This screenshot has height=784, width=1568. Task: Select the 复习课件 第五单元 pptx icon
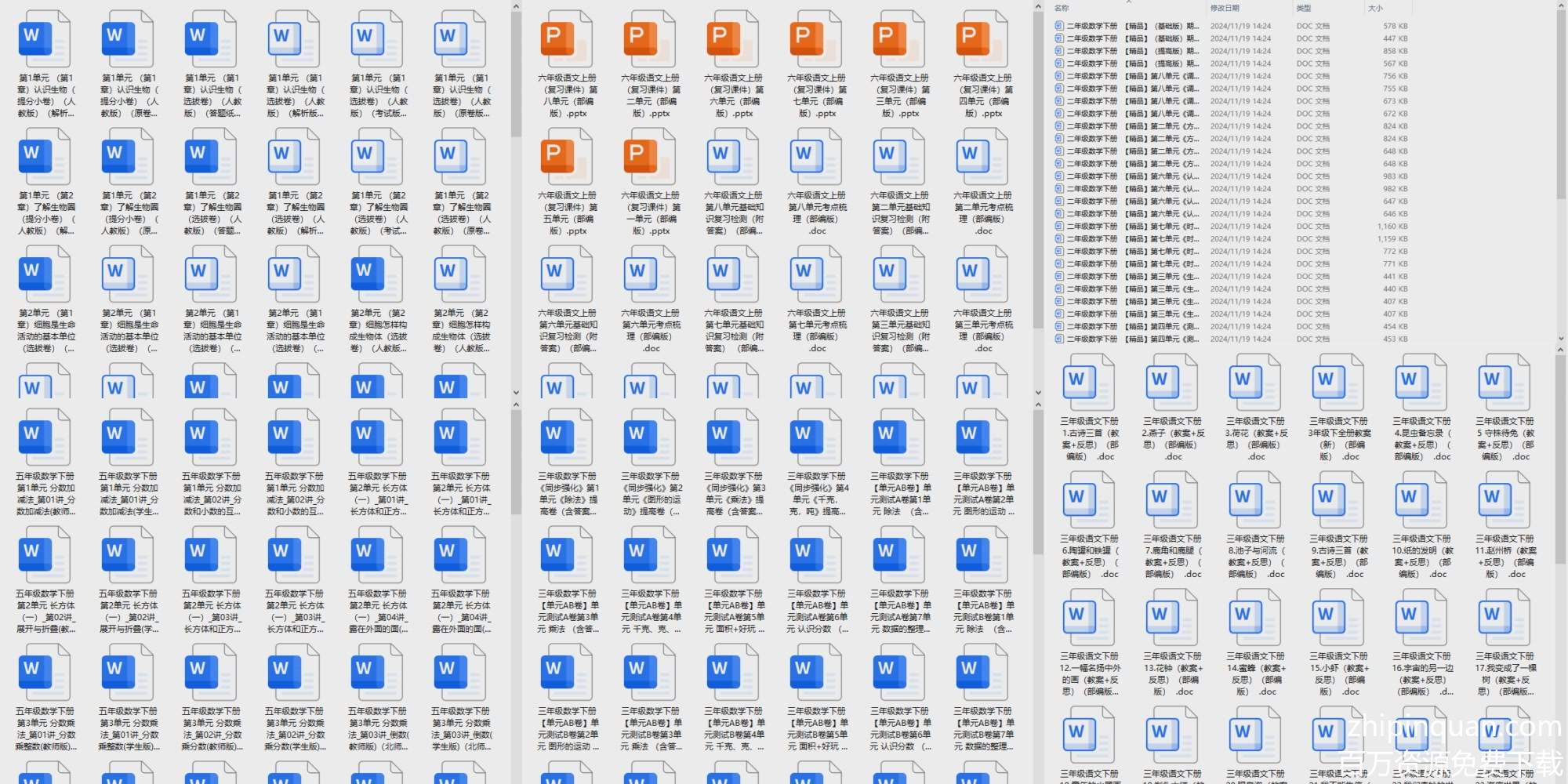567,156
